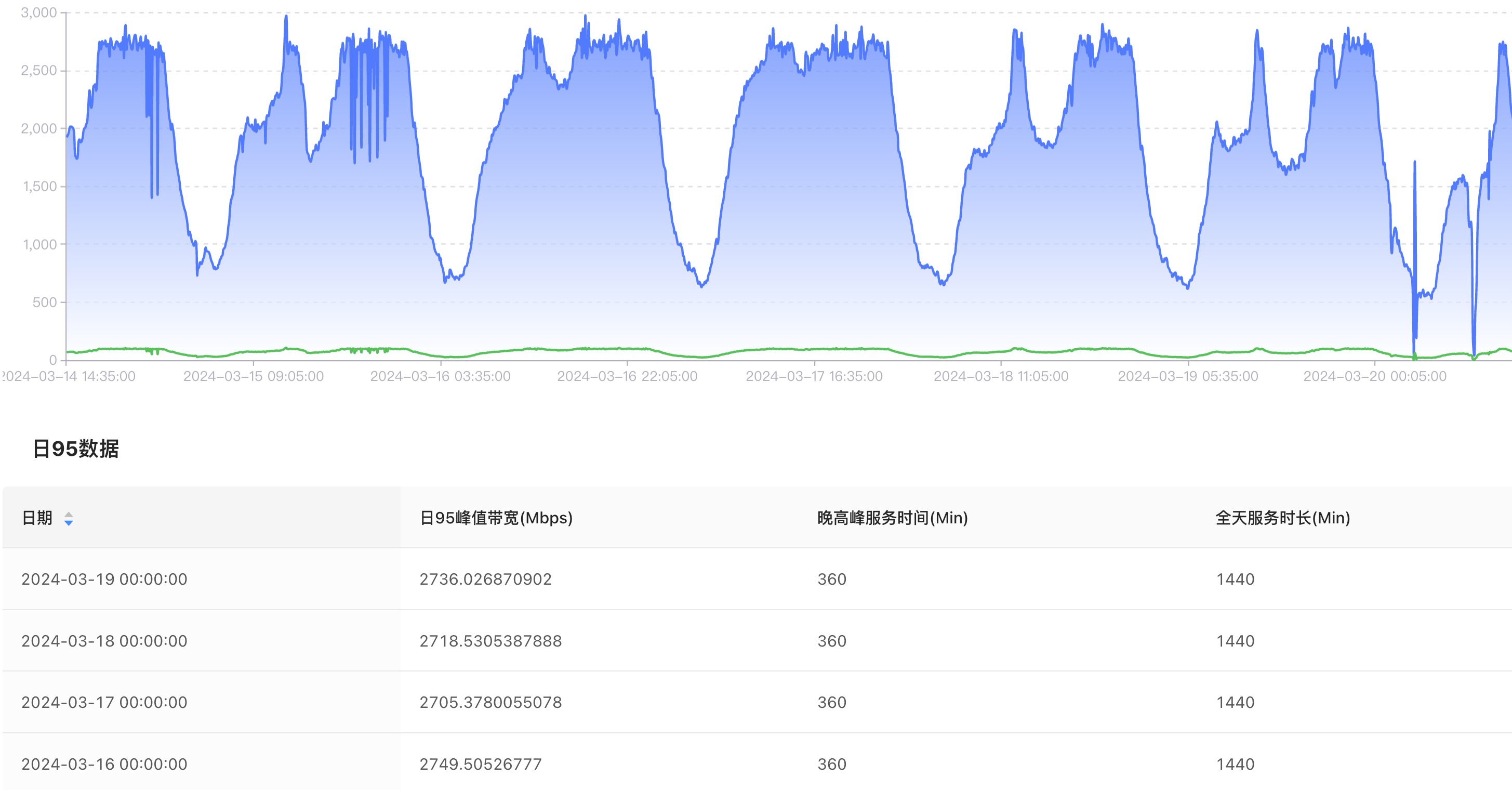Click y-axis label 500
This screenshot has height=790, width=1512.
pyautogui.click(x=45, y=302)
